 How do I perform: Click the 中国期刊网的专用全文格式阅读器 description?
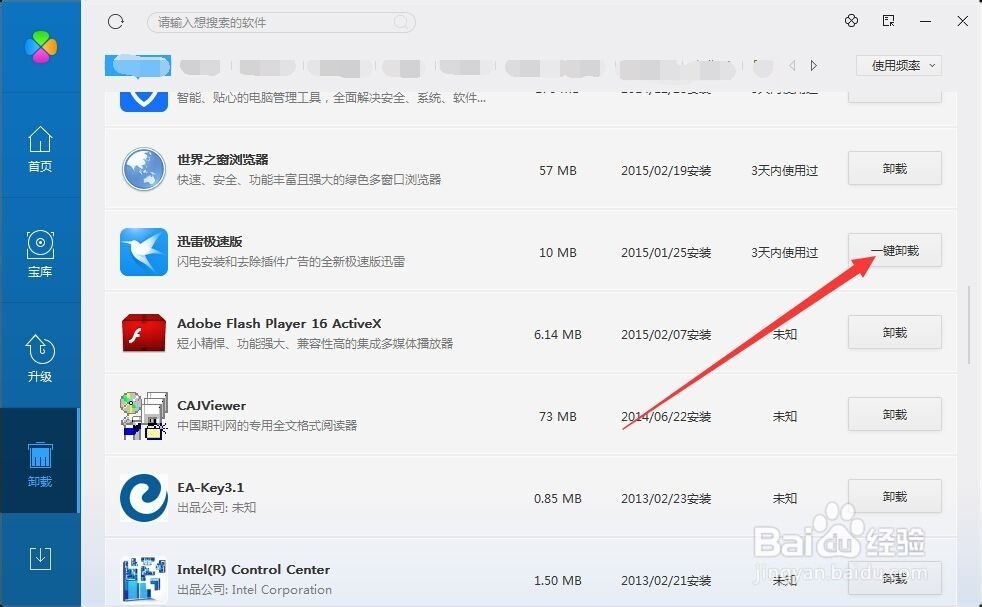point(267,425)
